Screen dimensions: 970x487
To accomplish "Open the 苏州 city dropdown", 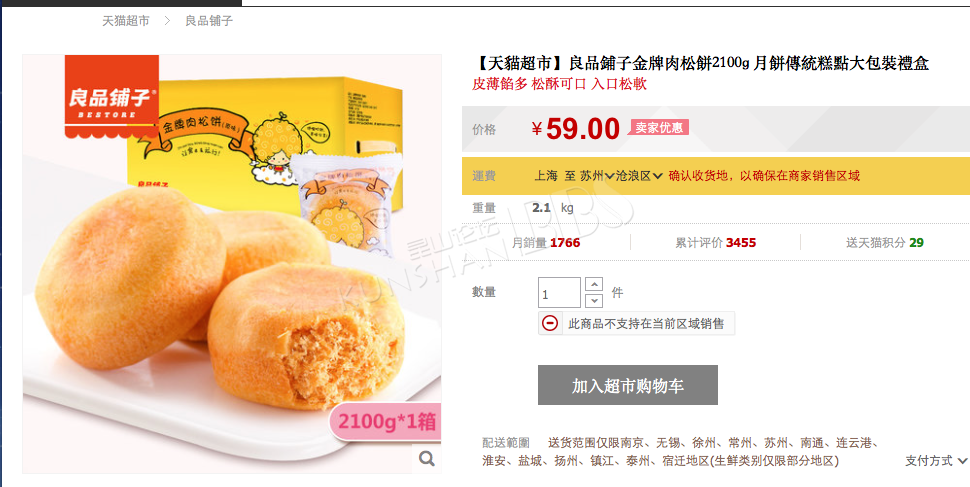I will click(x=597, y=176).
